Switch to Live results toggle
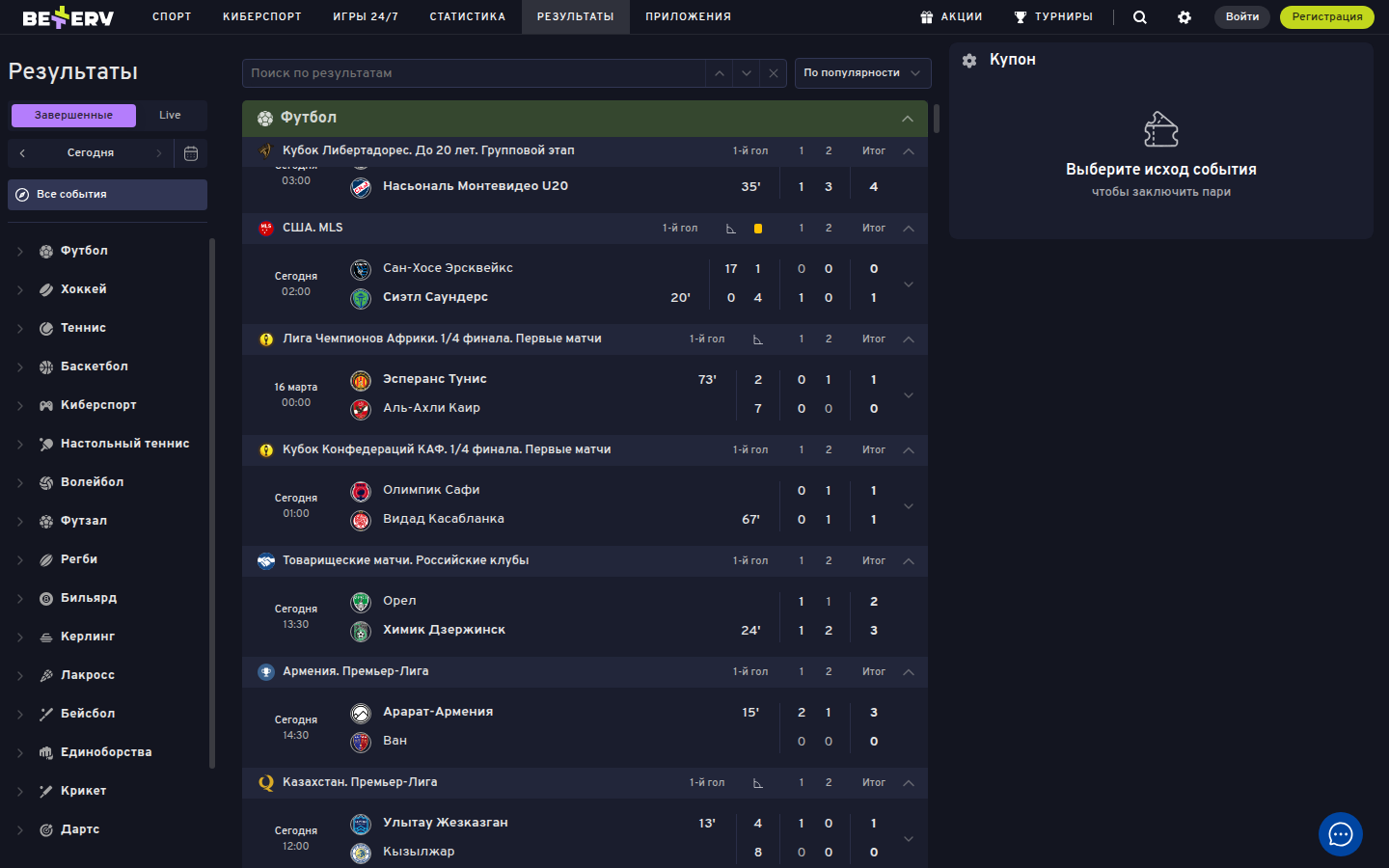Image resolution: width=1389 pixels, height=868 pixels. [170, 115]
